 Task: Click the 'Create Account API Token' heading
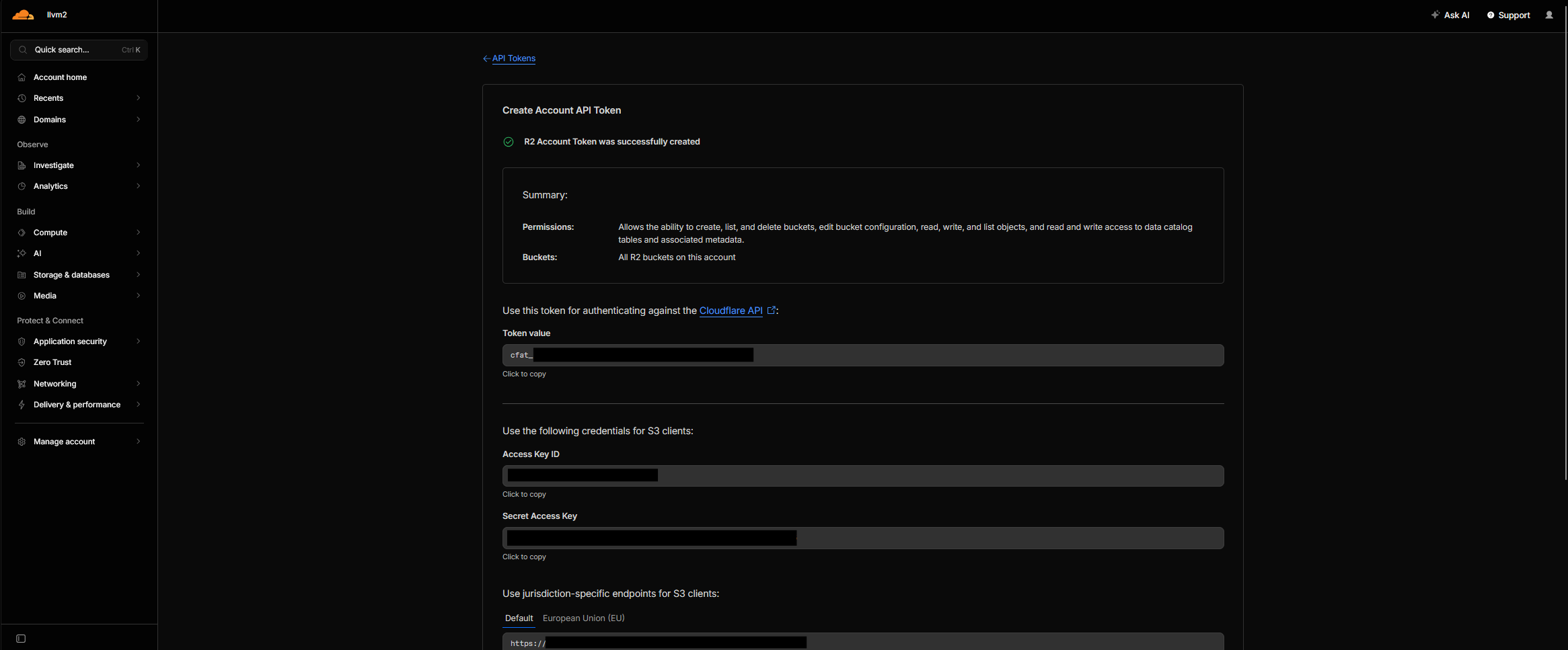point(562,110)
